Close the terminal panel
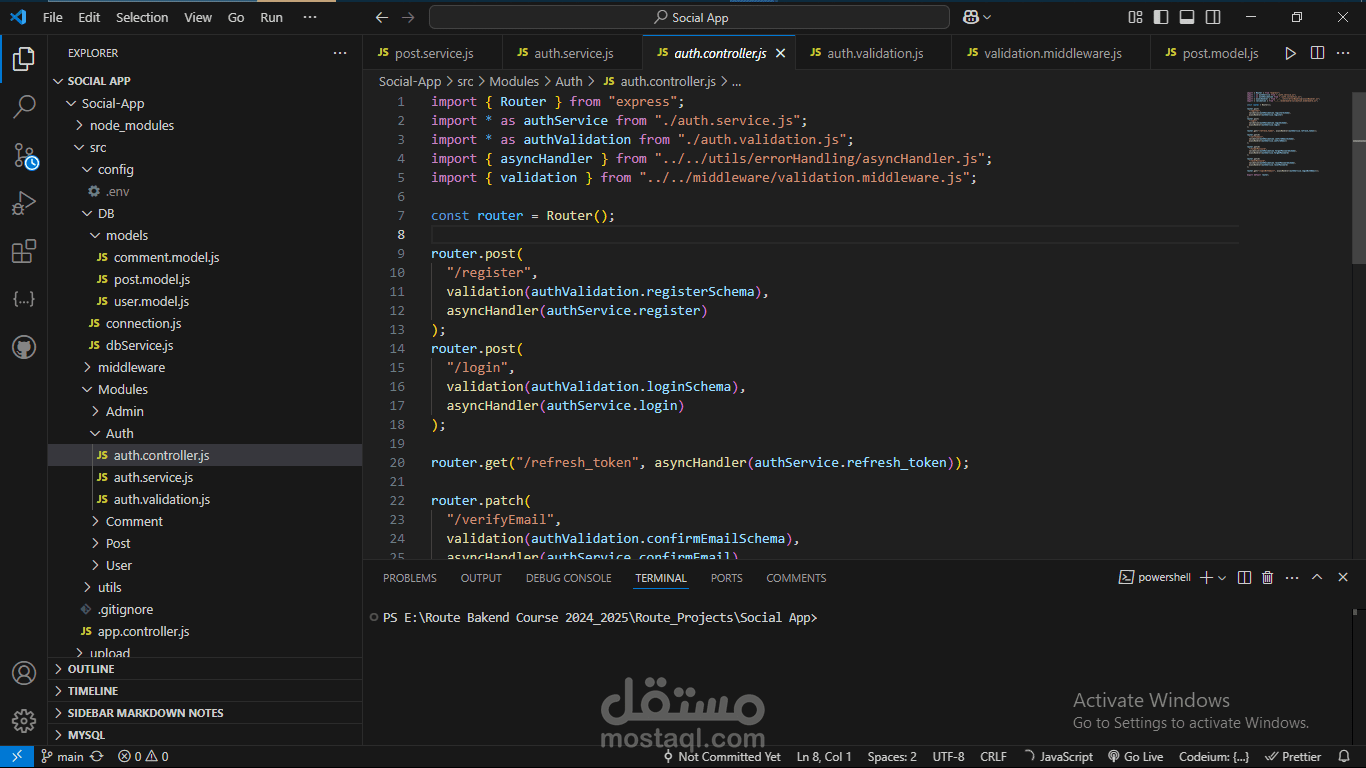The height and width of the screenshot is (768, 1366). coord(1343,578)
